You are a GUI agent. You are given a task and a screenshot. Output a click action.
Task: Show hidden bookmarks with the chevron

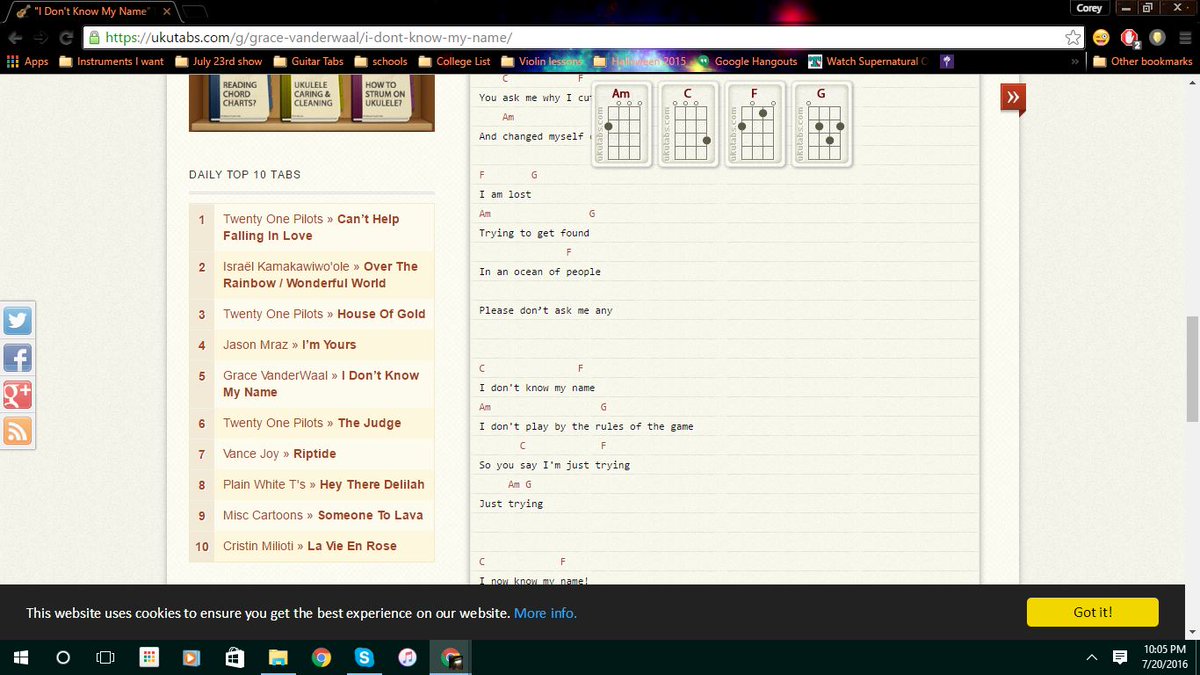pyautogui.click(x=1075, y=61)
